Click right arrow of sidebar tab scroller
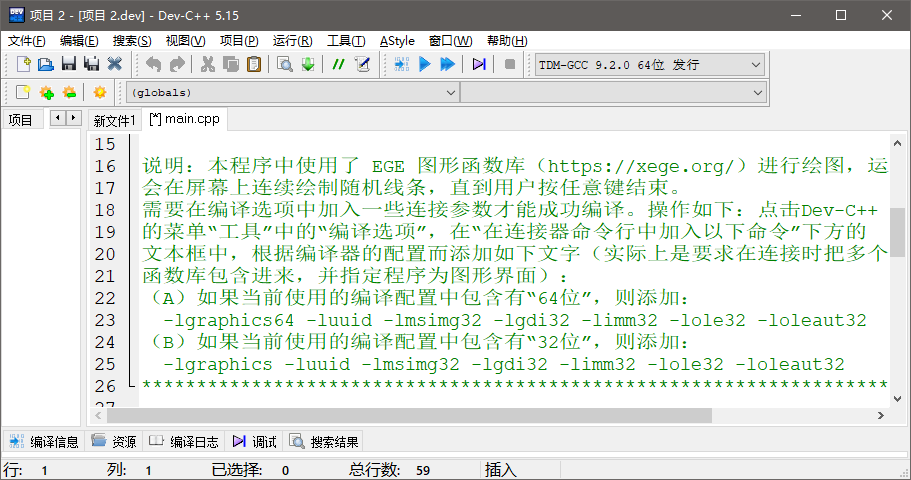Screen dimensions: 911x480 click(73, 118)
